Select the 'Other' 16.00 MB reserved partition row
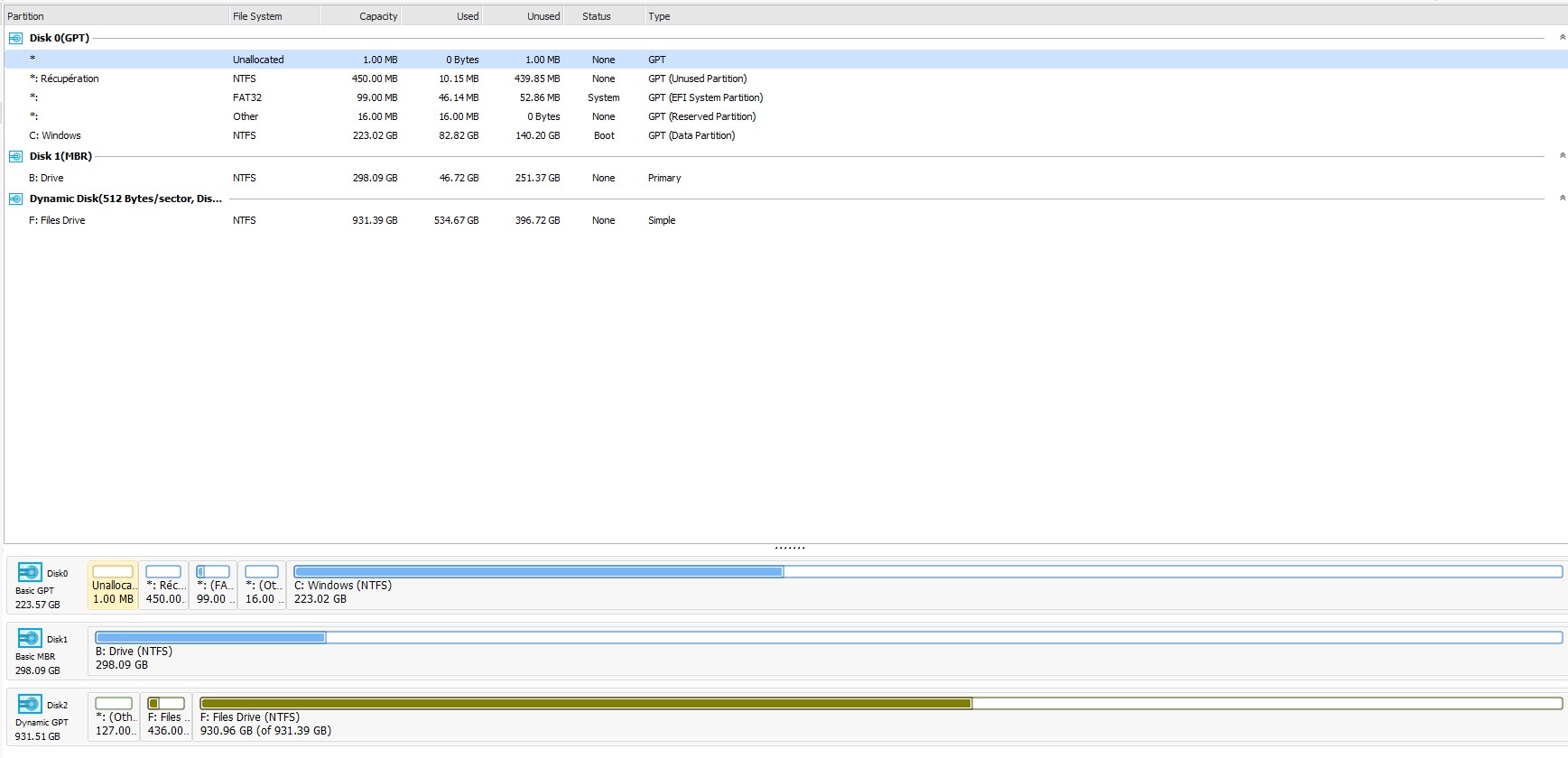The width and height of the screenshot is (1568, 758). pyautogui.click(x=785, y=116)
